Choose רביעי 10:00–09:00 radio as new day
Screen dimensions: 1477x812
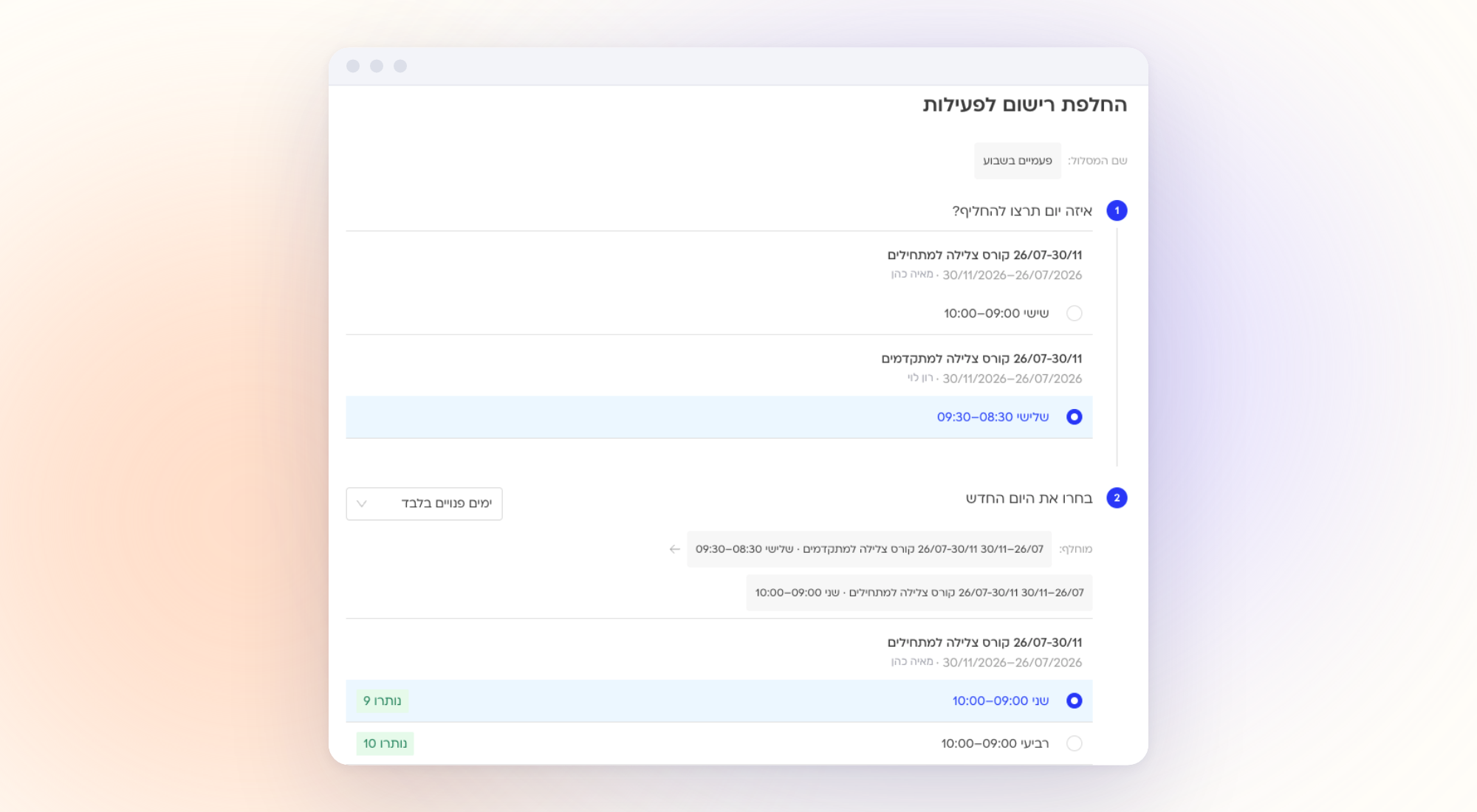(1074, 743)
